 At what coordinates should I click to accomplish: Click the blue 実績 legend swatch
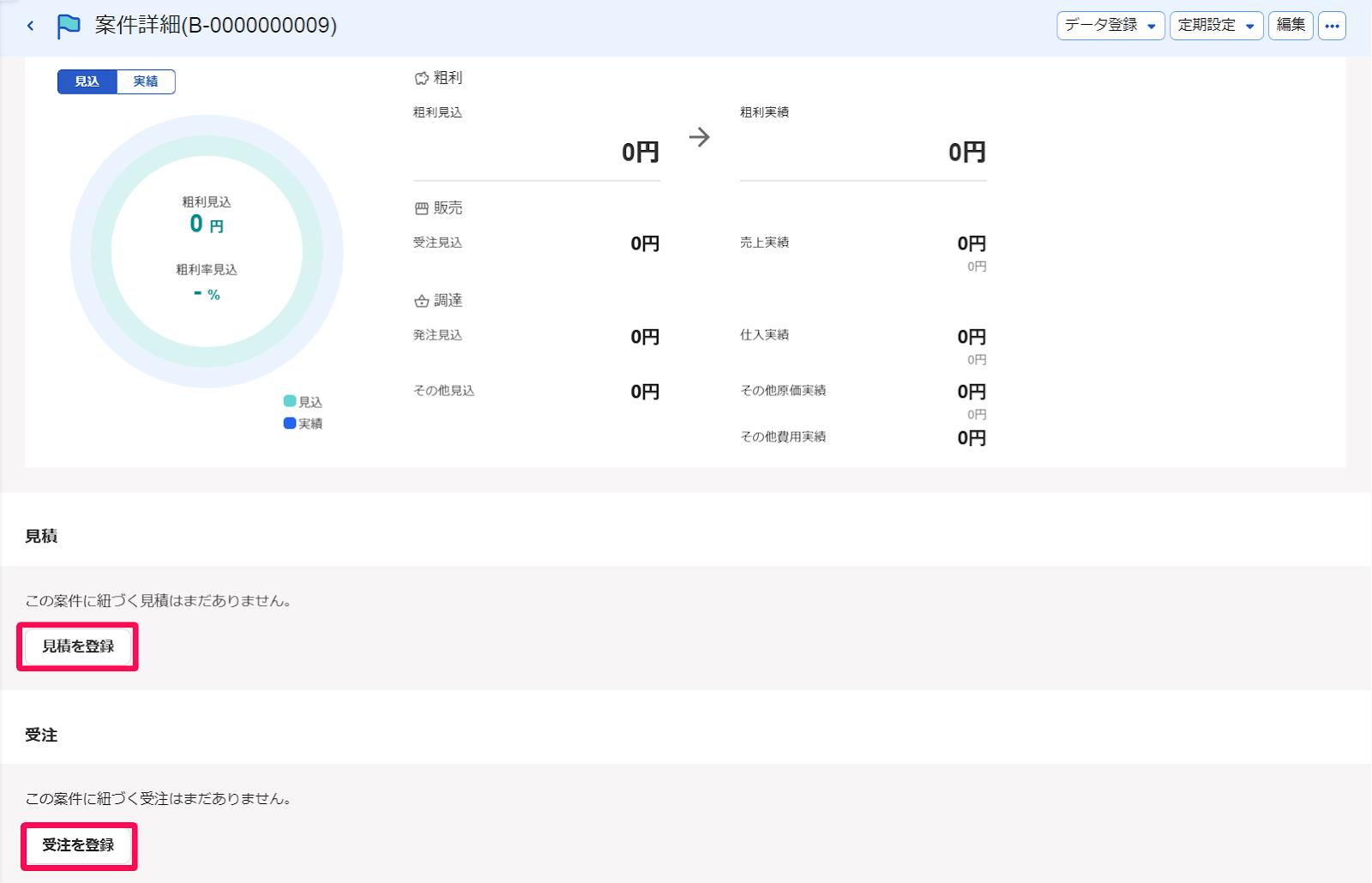(x=290, y=423)
